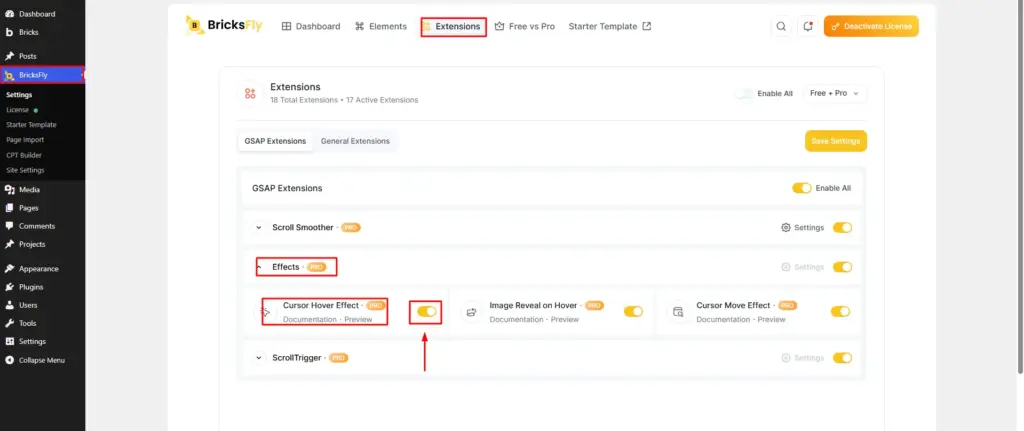Open the notifications bell icon

tap(808, 26)
